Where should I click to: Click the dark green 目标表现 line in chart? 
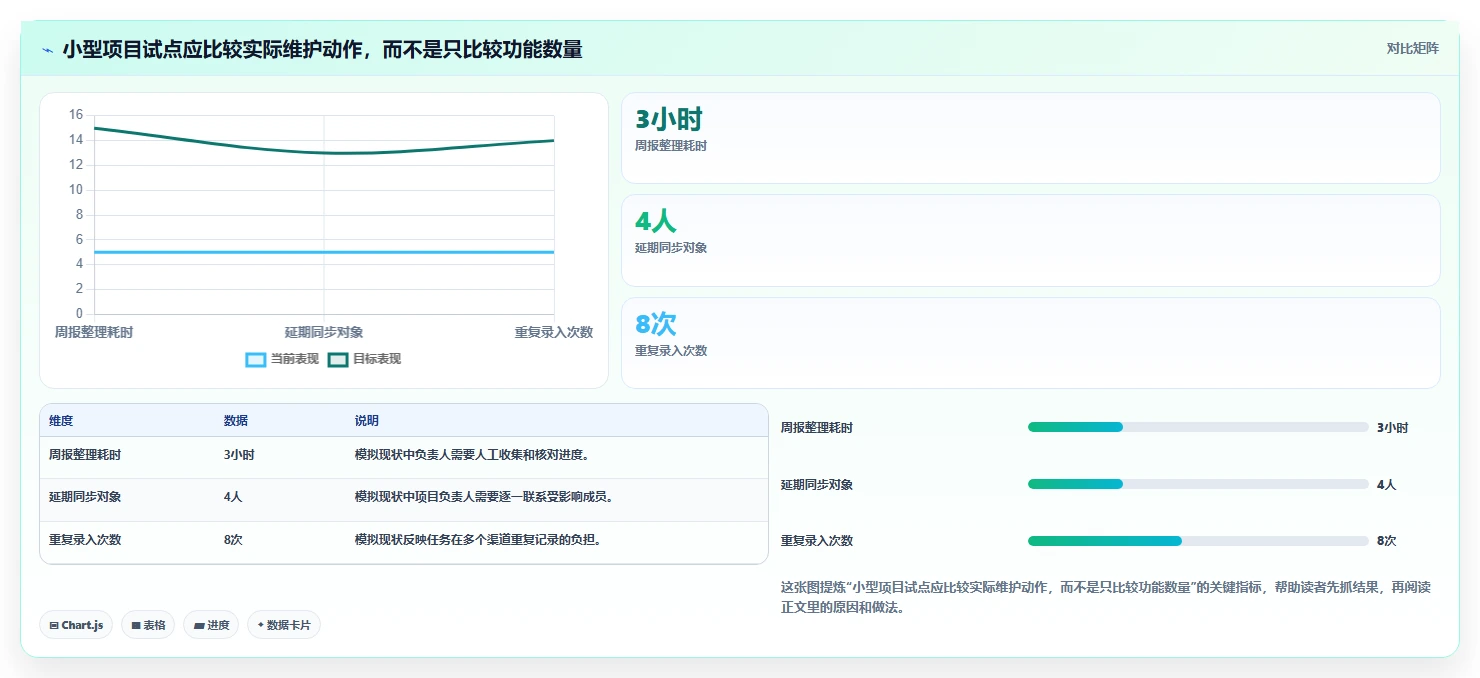[324, 153]
